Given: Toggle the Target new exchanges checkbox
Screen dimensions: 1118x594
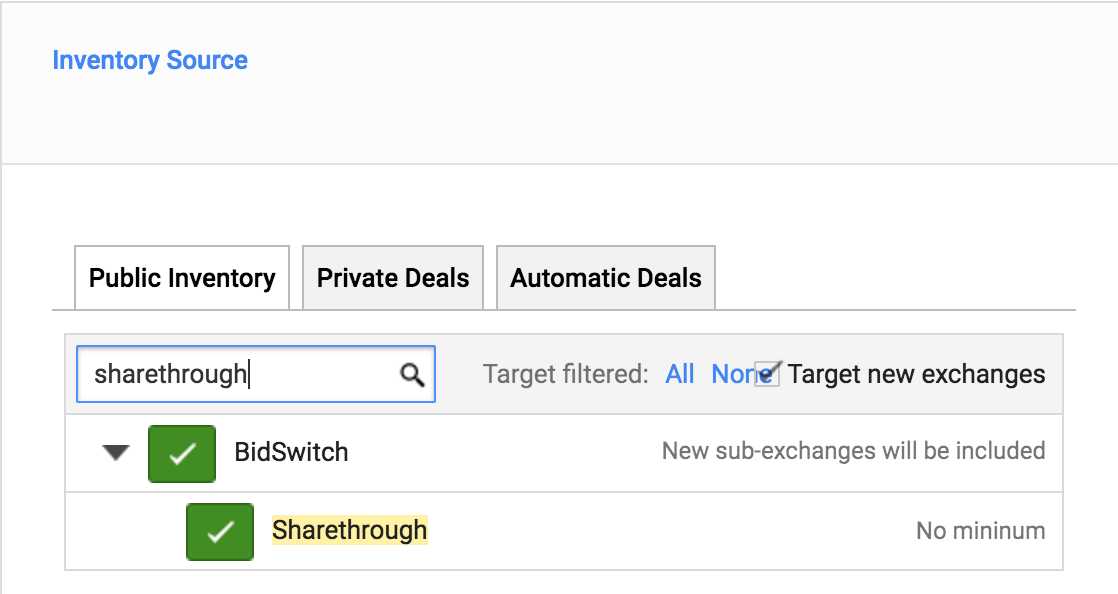Looking at the screenshot, I should pyautogui.click(x=767, y=374).
